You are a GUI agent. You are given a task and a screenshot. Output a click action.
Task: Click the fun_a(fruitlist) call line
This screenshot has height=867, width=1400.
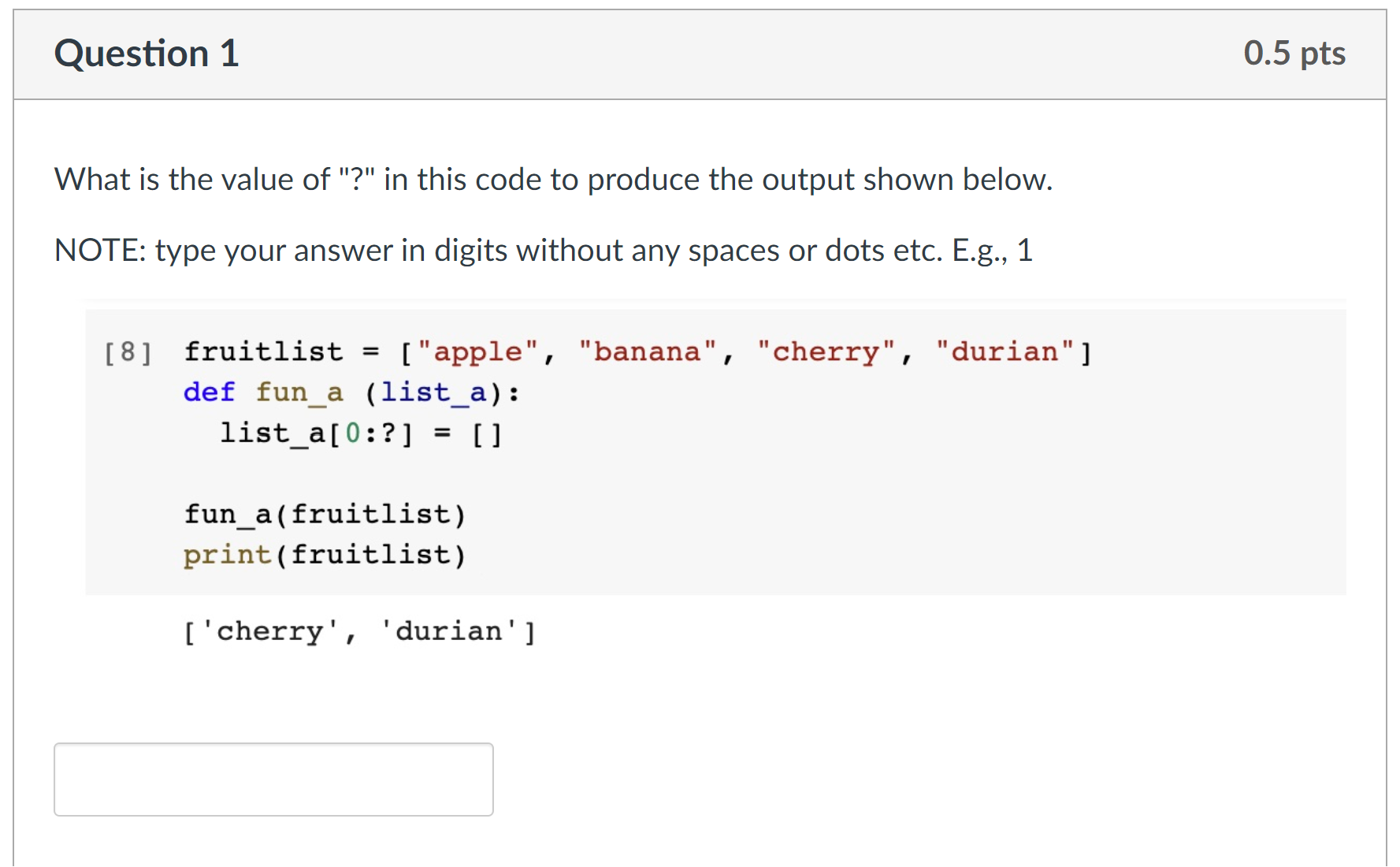tap(325, 513)
